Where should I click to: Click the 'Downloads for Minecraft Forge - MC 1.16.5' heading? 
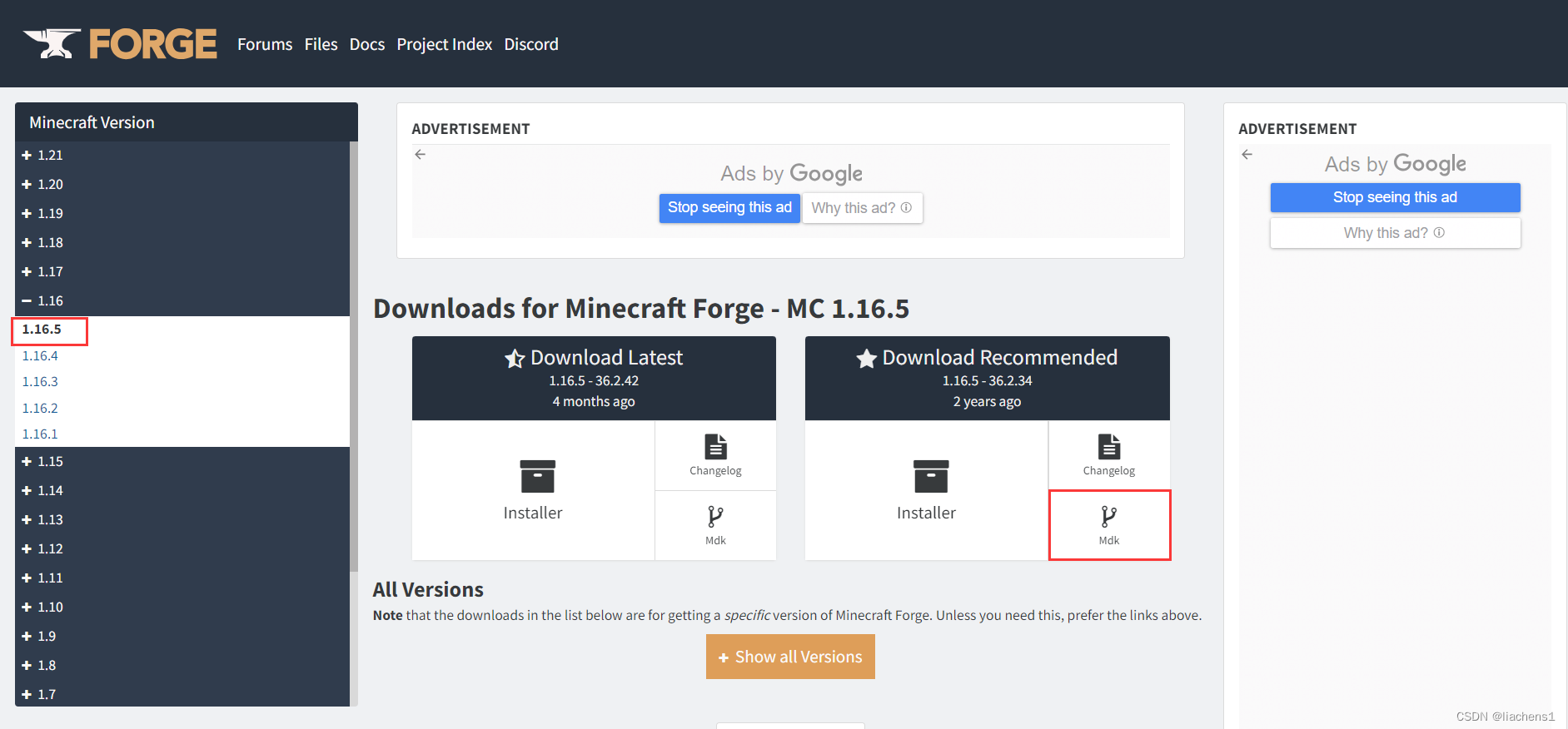click(x=641, y=309)
